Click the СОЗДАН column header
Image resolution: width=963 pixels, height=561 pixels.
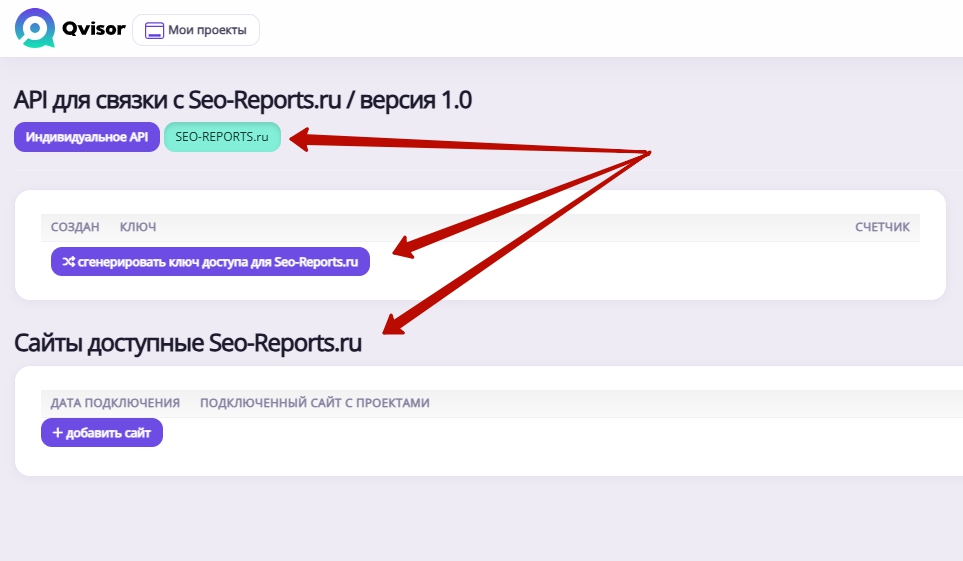pyautogui.click(x=75, y=227)
